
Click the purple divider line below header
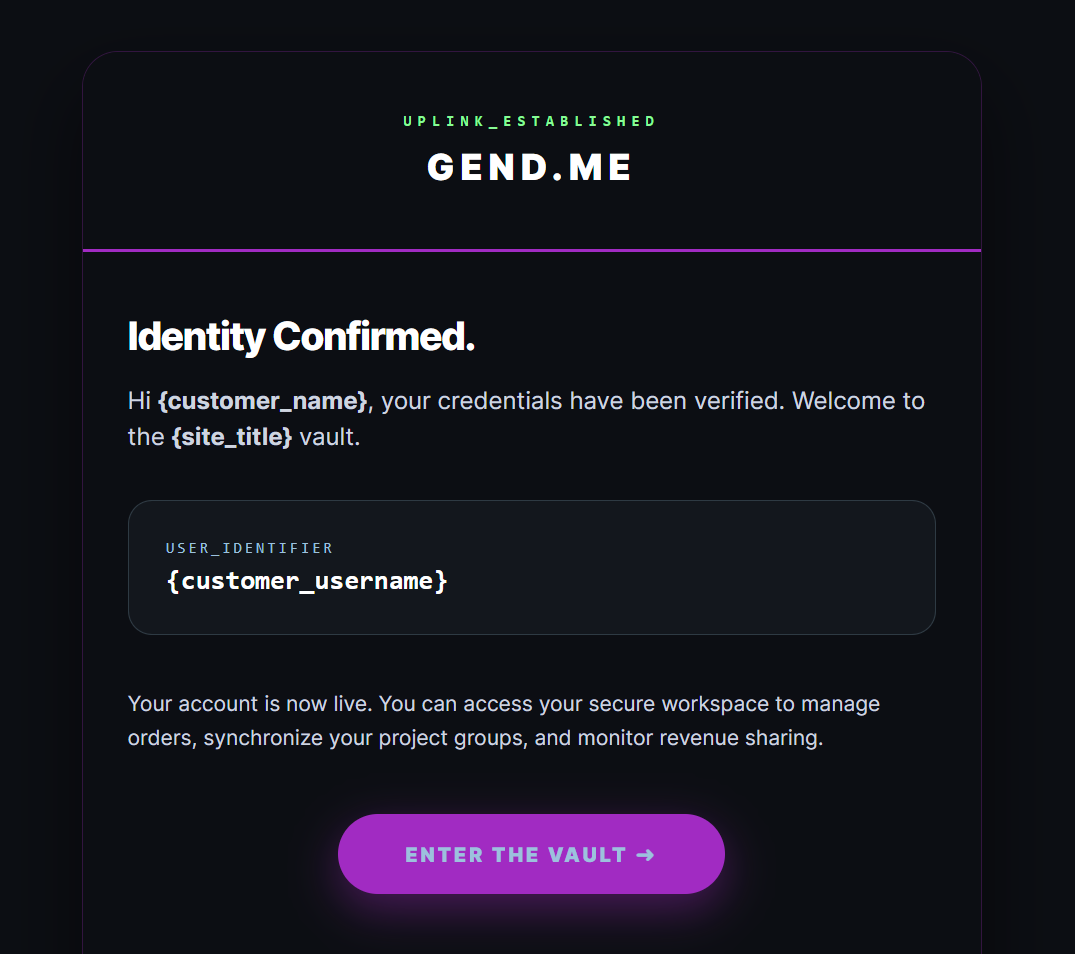(531, 250)
